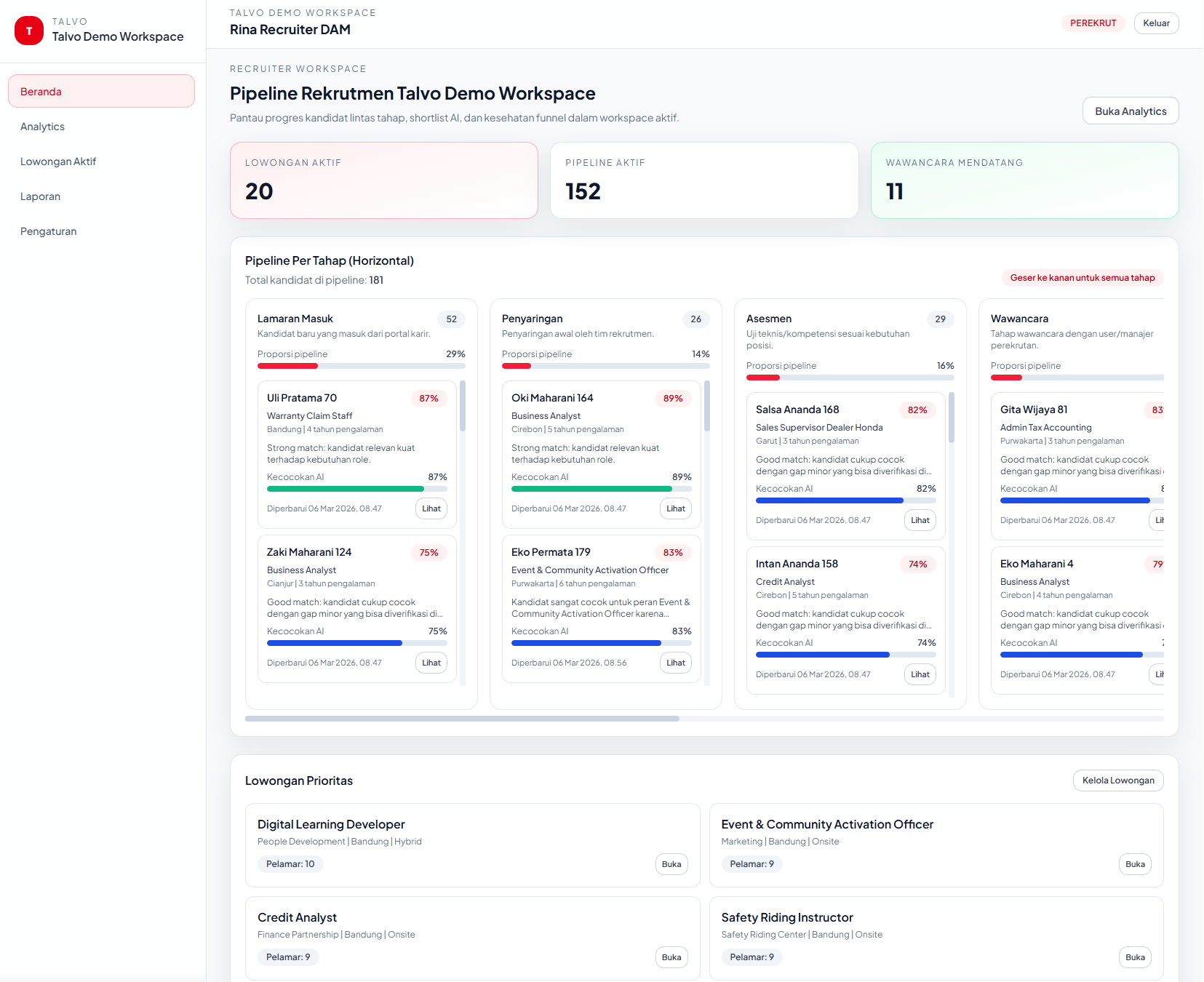The height and width of the screenshot is (982, 1204).
Task: Navigate to Analytics from sidebar
Action: click(42, 126)
